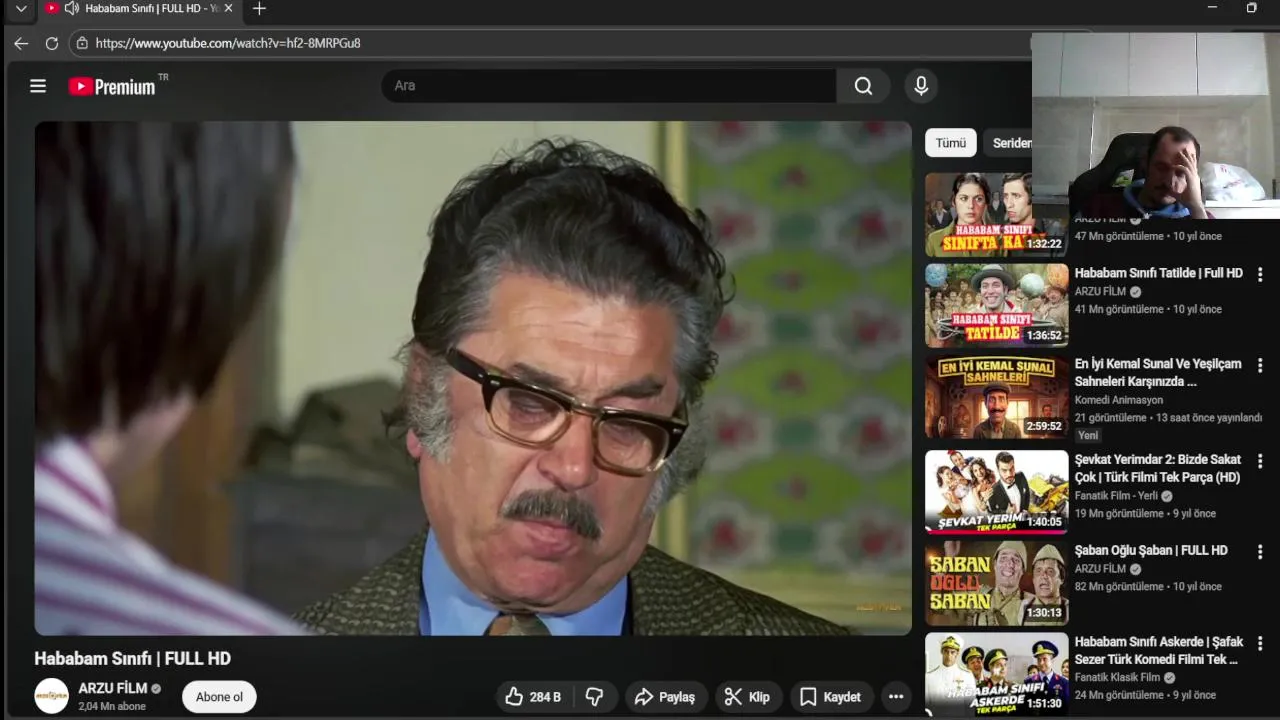Go back with browser back arrow

coord(21,43)
